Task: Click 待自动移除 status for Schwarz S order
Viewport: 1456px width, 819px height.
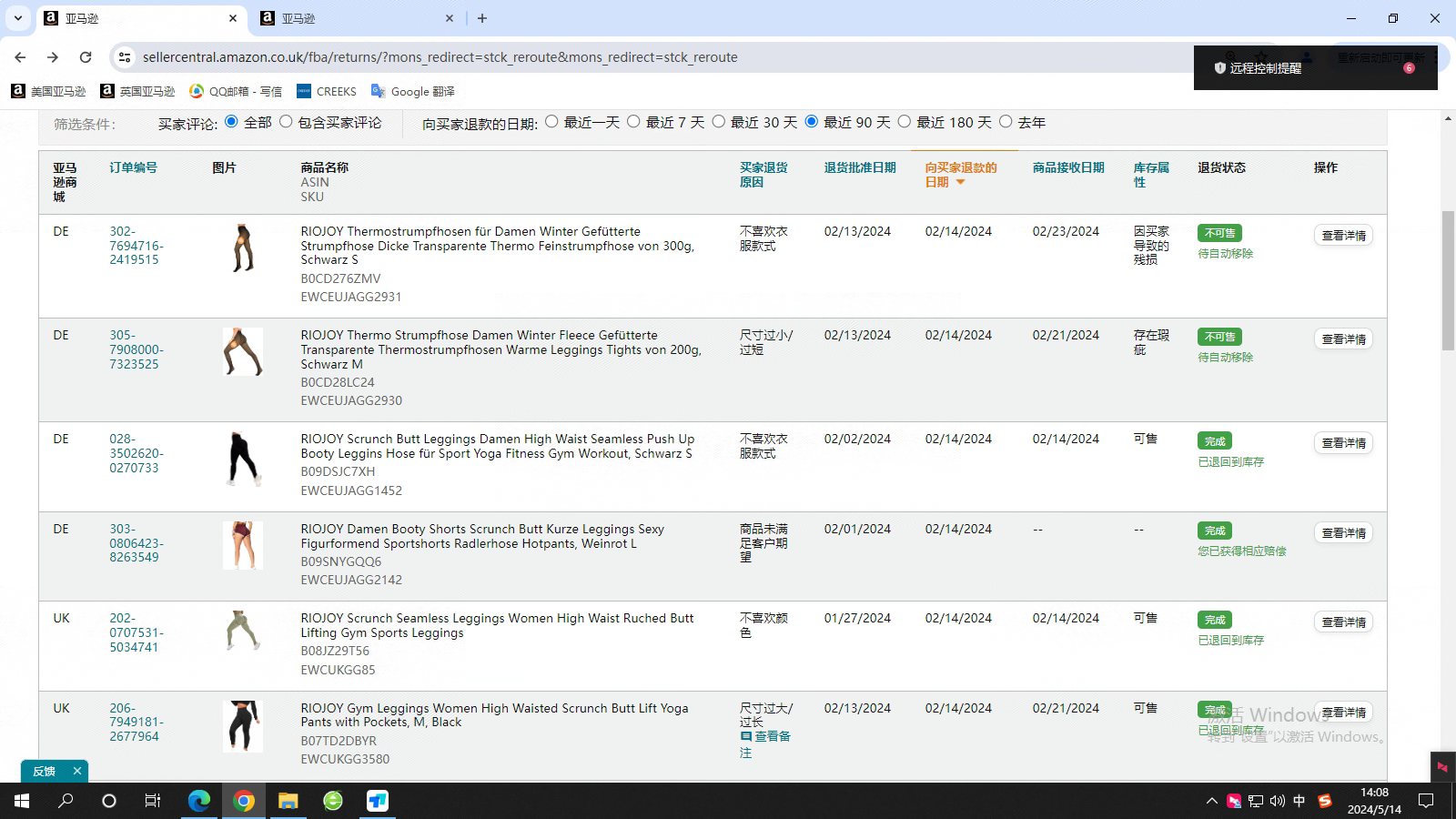Action: 1225,254
